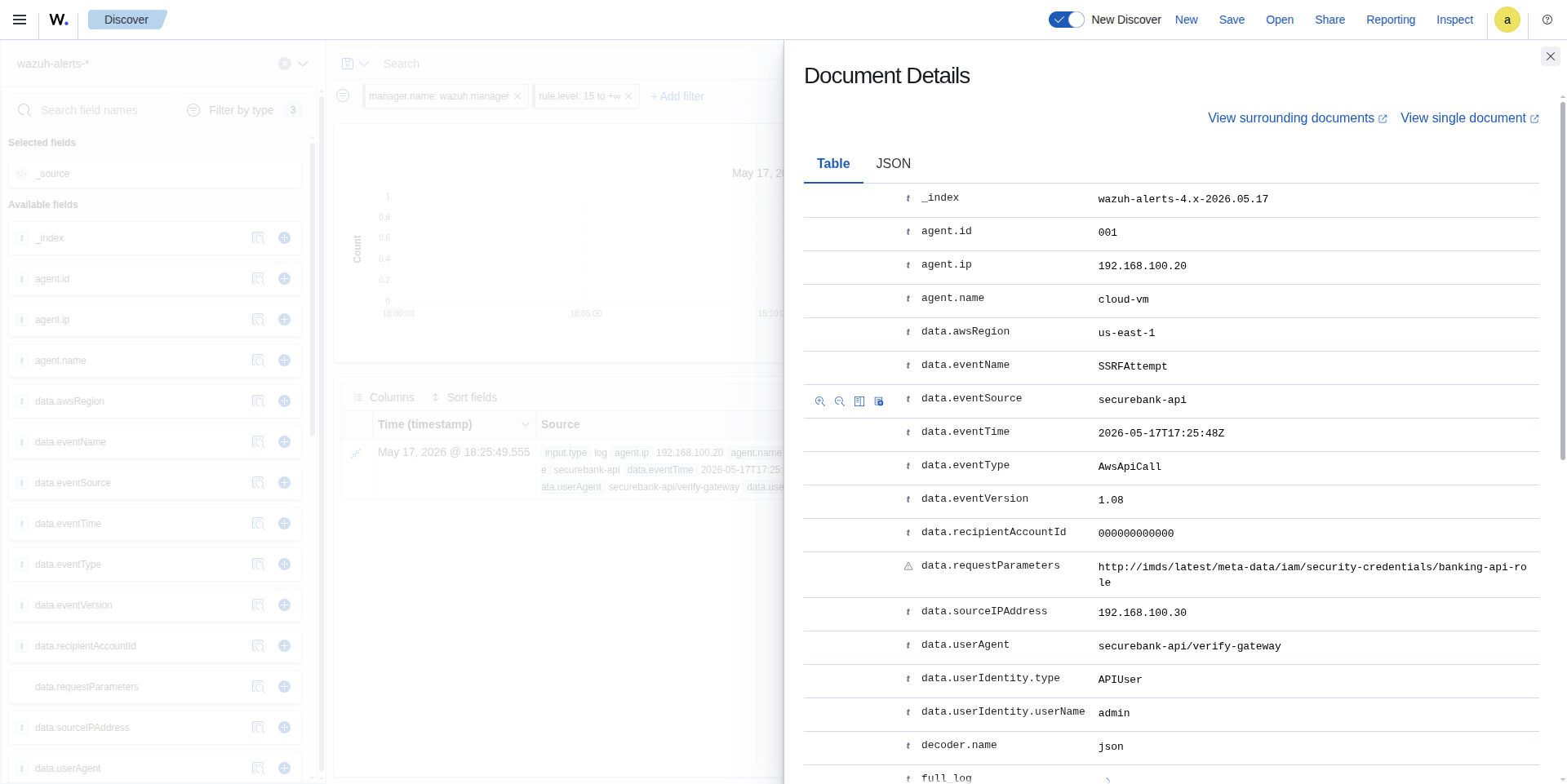Open the Reporting menu item

click(1391, 20)
